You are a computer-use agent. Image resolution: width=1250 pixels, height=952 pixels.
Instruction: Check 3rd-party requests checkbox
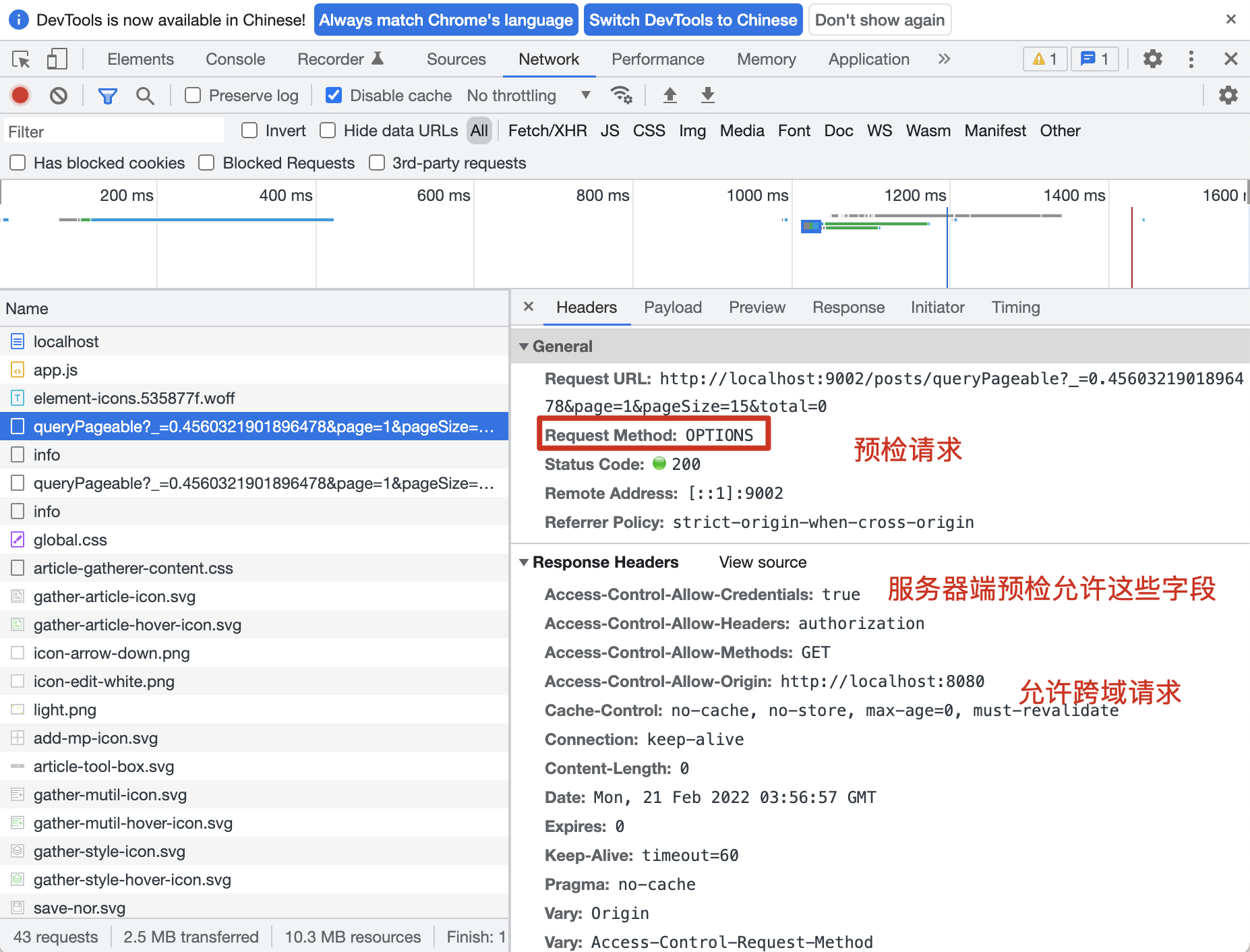click(377, 163)
